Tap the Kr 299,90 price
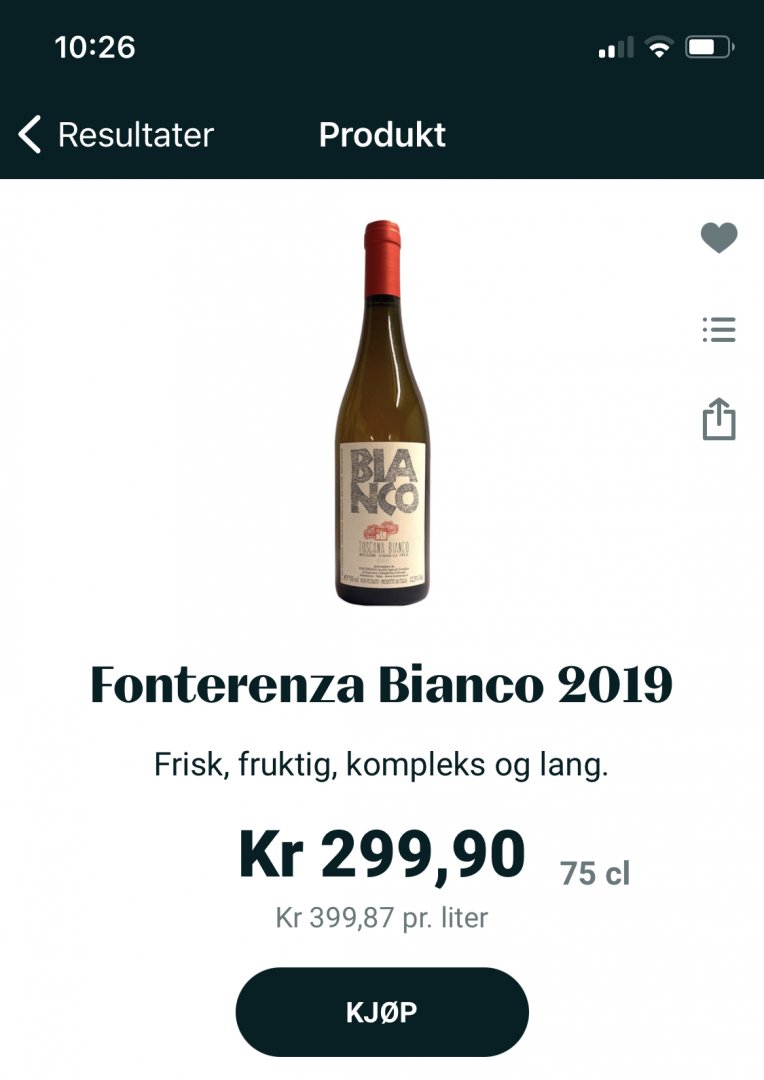The image size is (764, 1080). pyautogui.click(x=382, y=855)
